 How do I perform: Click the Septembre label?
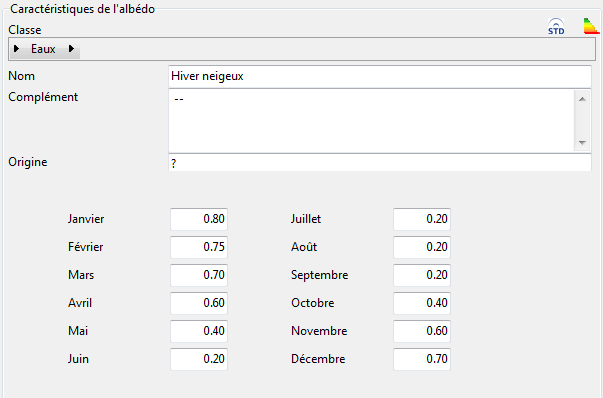point(320,275)
